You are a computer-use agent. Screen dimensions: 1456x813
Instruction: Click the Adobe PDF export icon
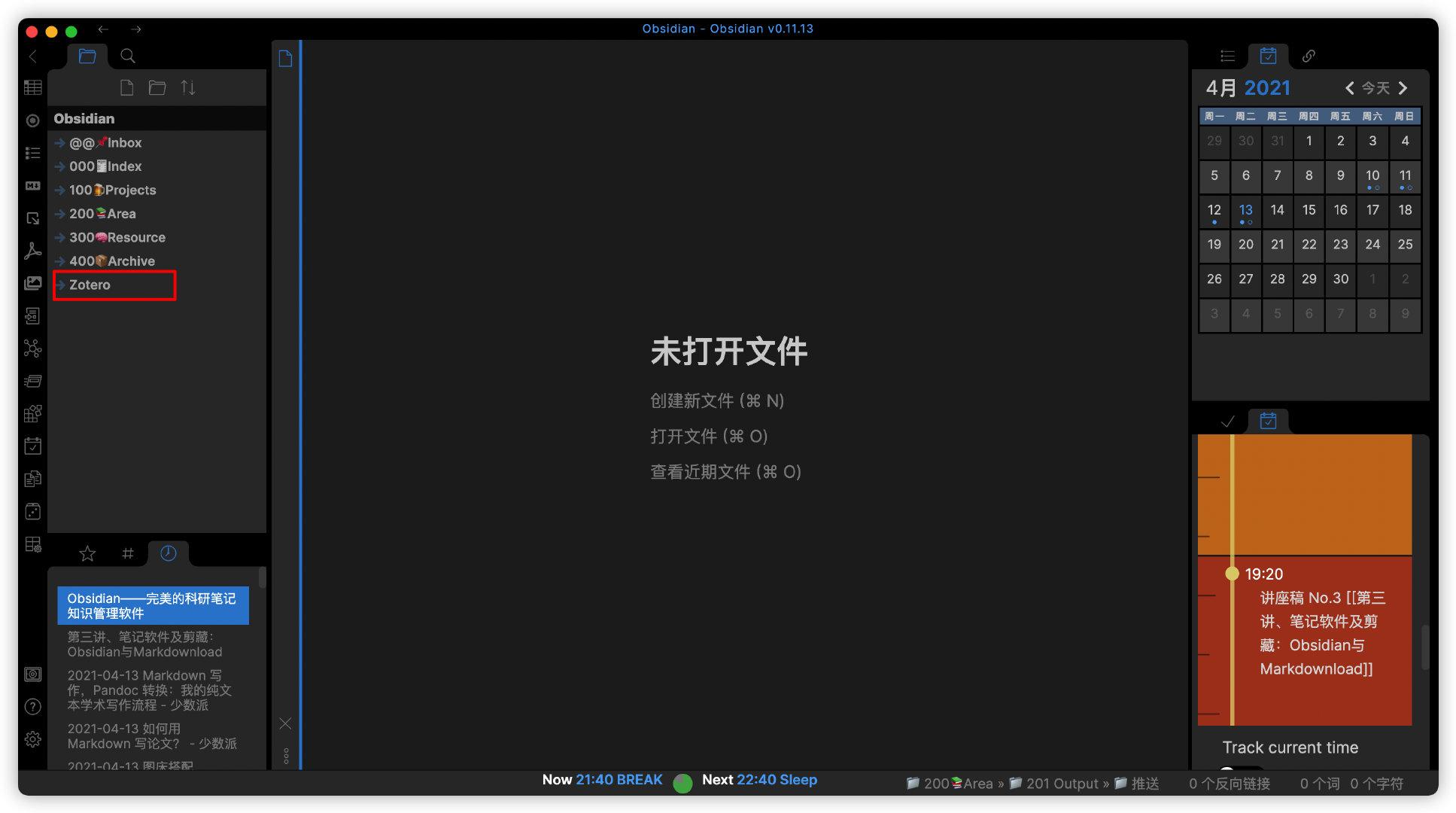pos(32,251)
